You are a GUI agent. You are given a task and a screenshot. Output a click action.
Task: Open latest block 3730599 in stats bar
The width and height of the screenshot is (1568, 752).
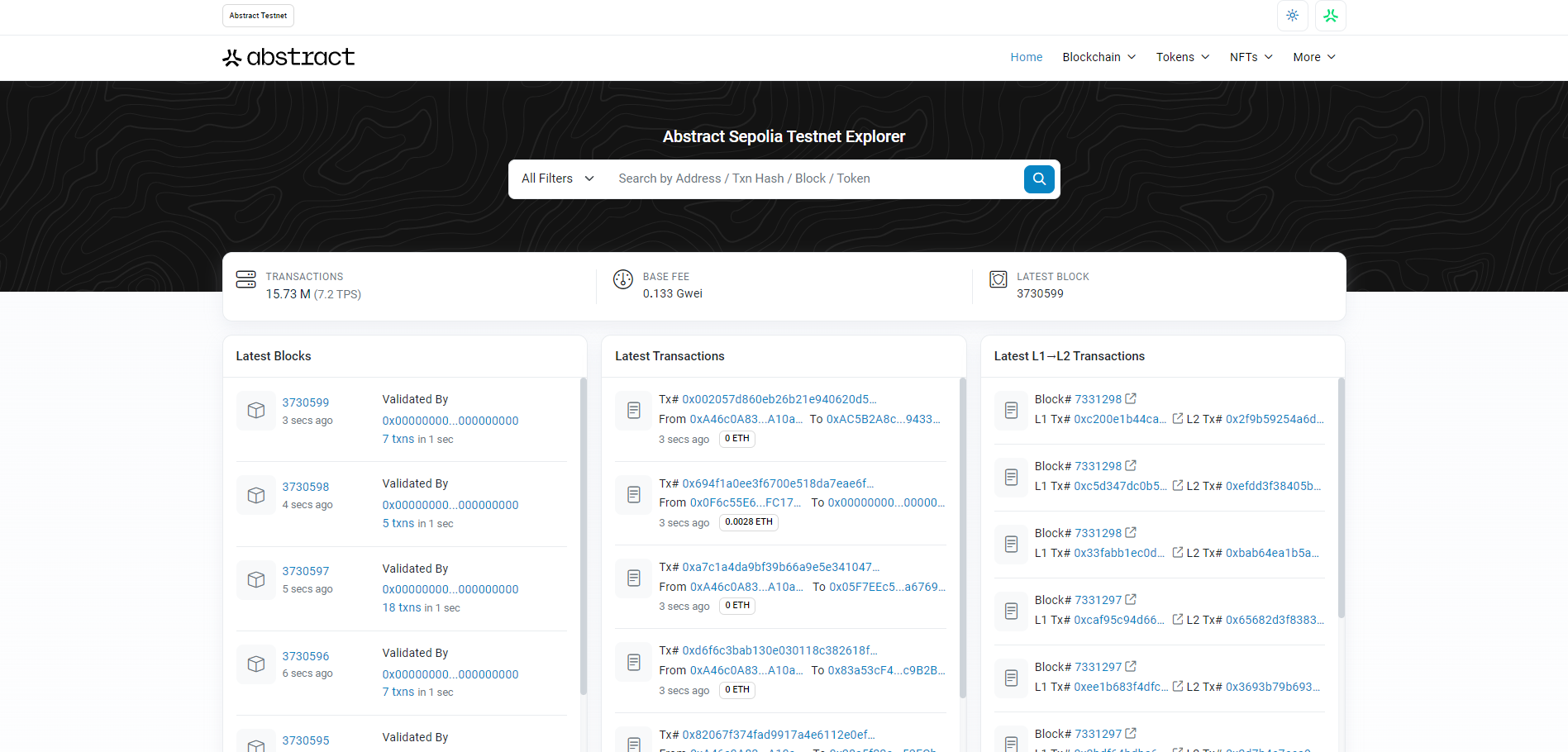point(1040,293)
